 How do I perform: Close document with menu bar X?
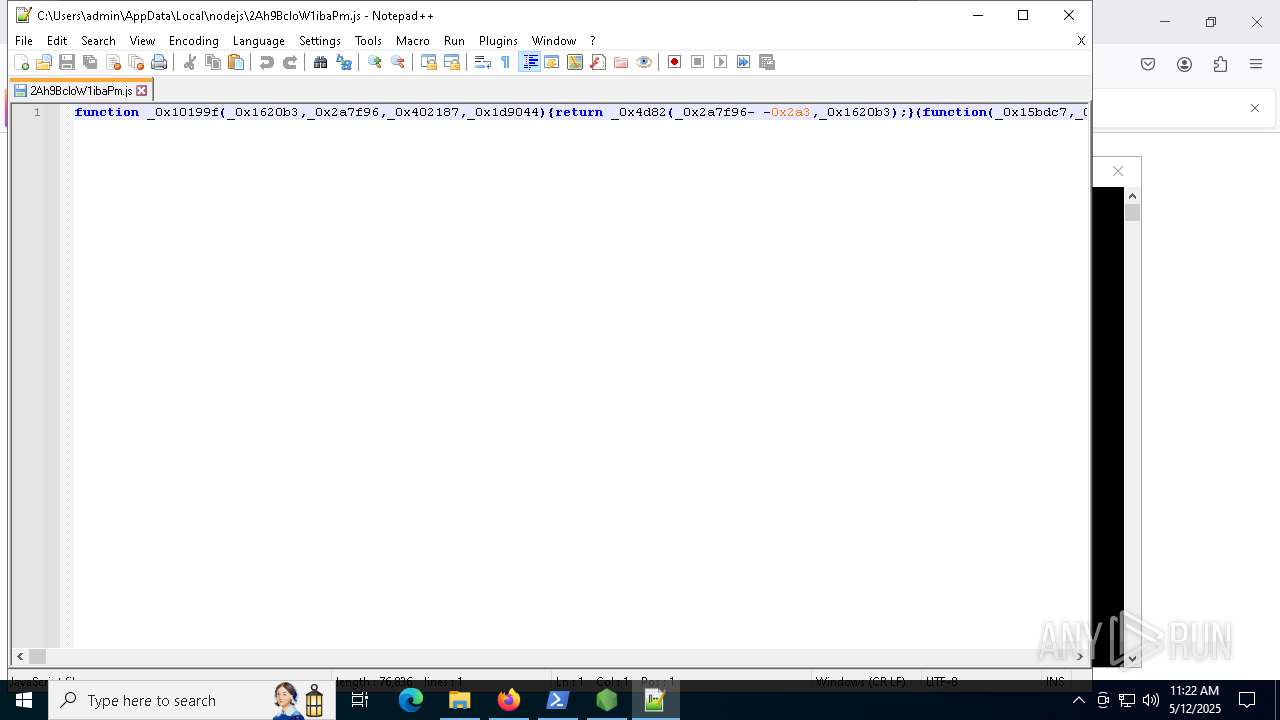pyautogui.click(x=1081, y=41)
